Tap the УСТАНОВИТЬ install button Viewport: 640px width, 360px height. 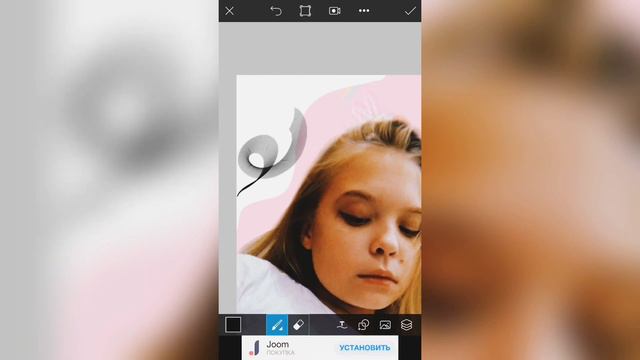[x=365, y=348]
